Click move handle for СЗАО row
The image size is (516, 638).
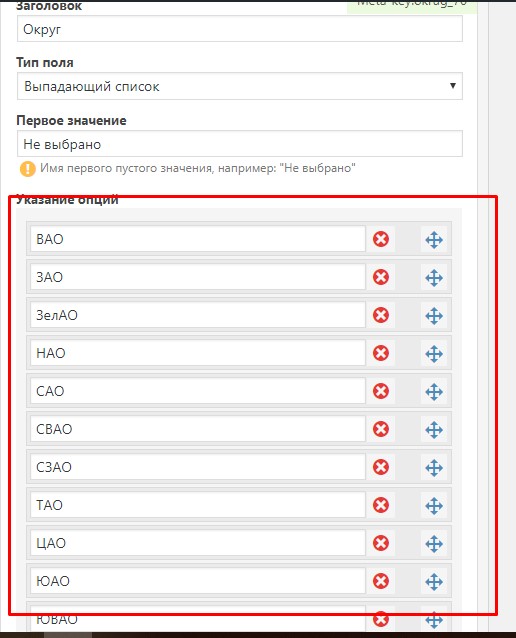pyautogui.click(x=434, y=468)
